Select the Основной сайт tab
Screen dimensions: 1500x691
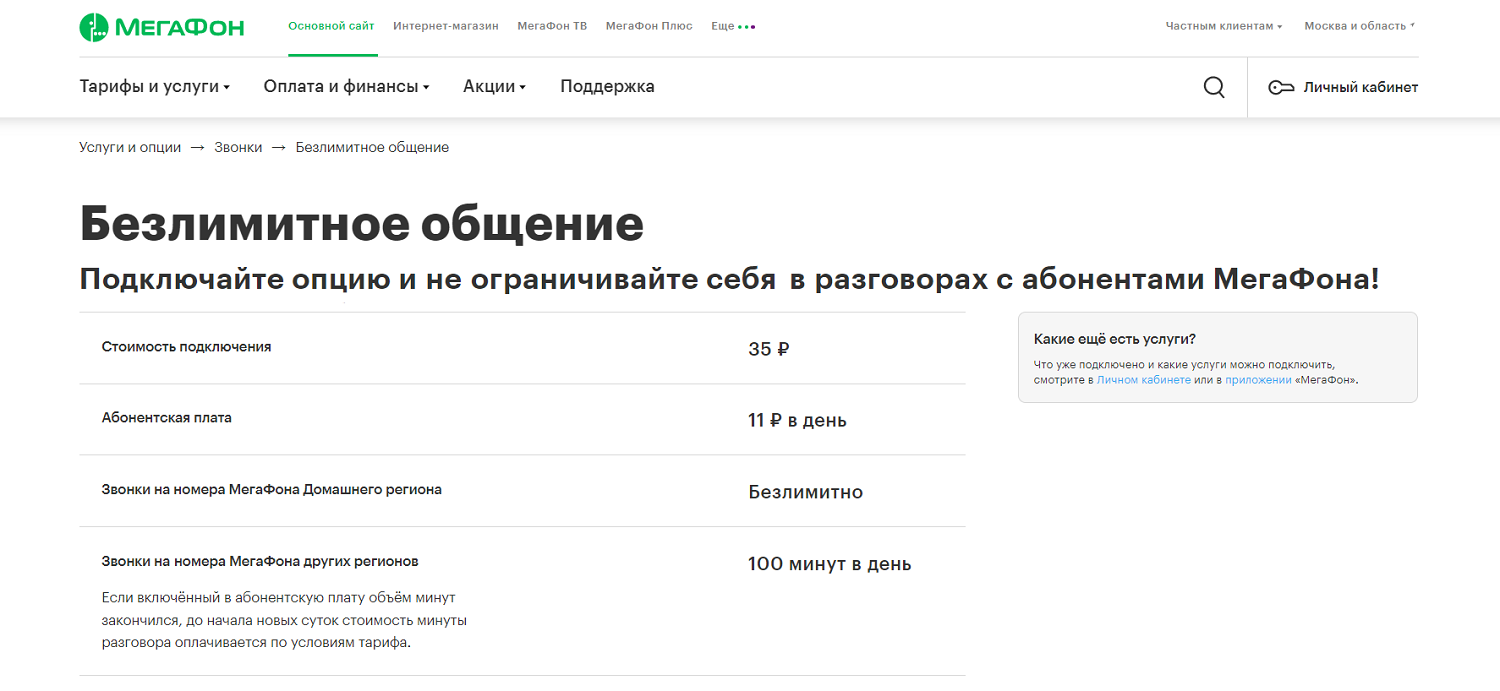[x=331, y=26]
